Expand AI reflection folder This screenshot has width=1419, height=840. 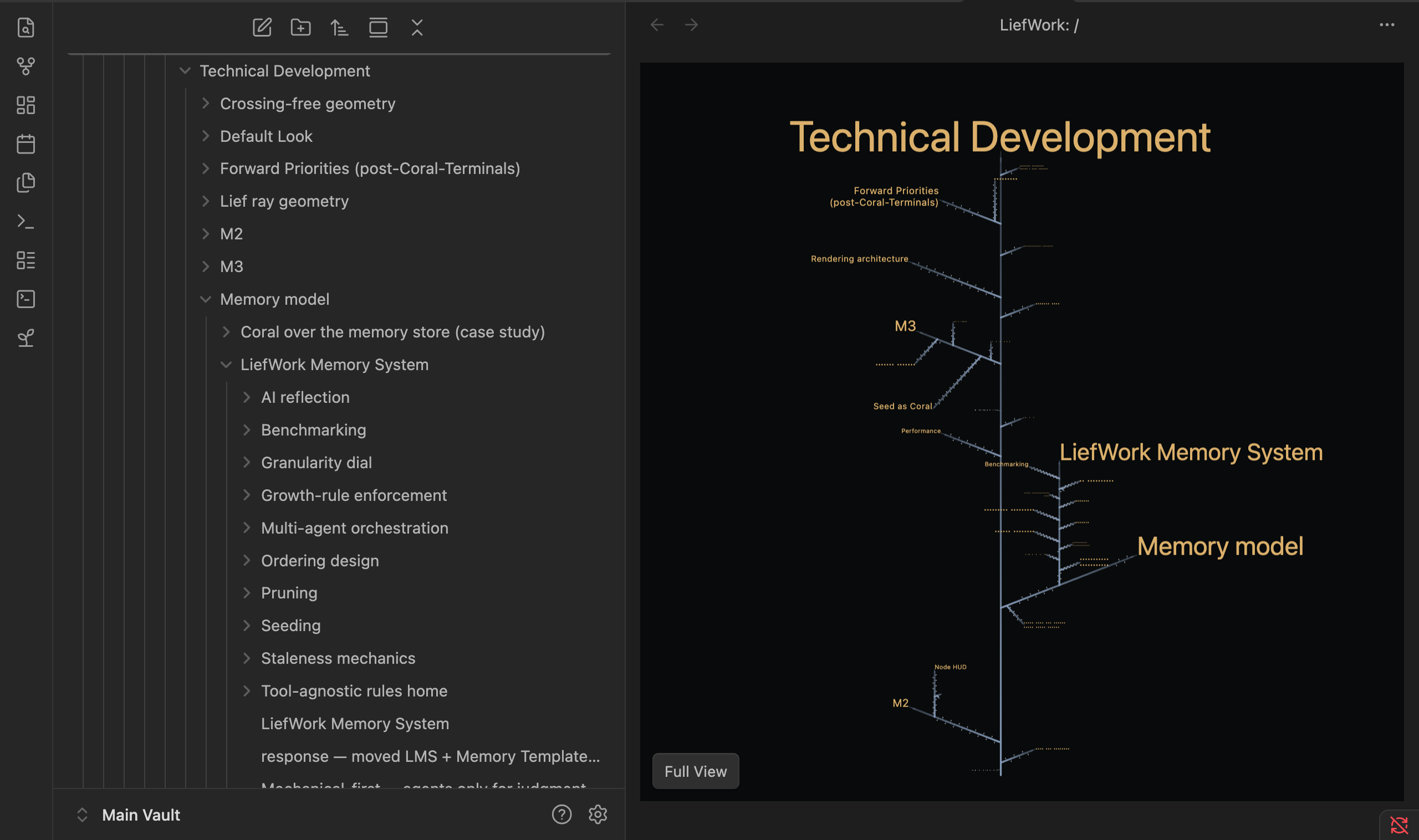coord(246,397)
